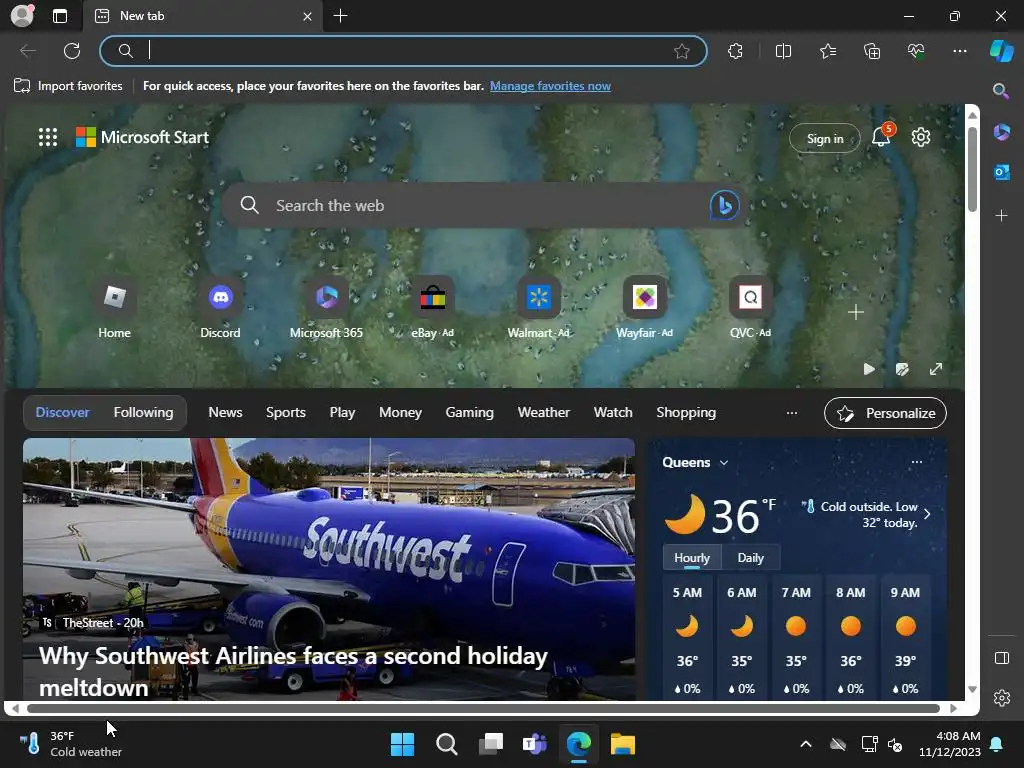Open the Watch tab

613,413
